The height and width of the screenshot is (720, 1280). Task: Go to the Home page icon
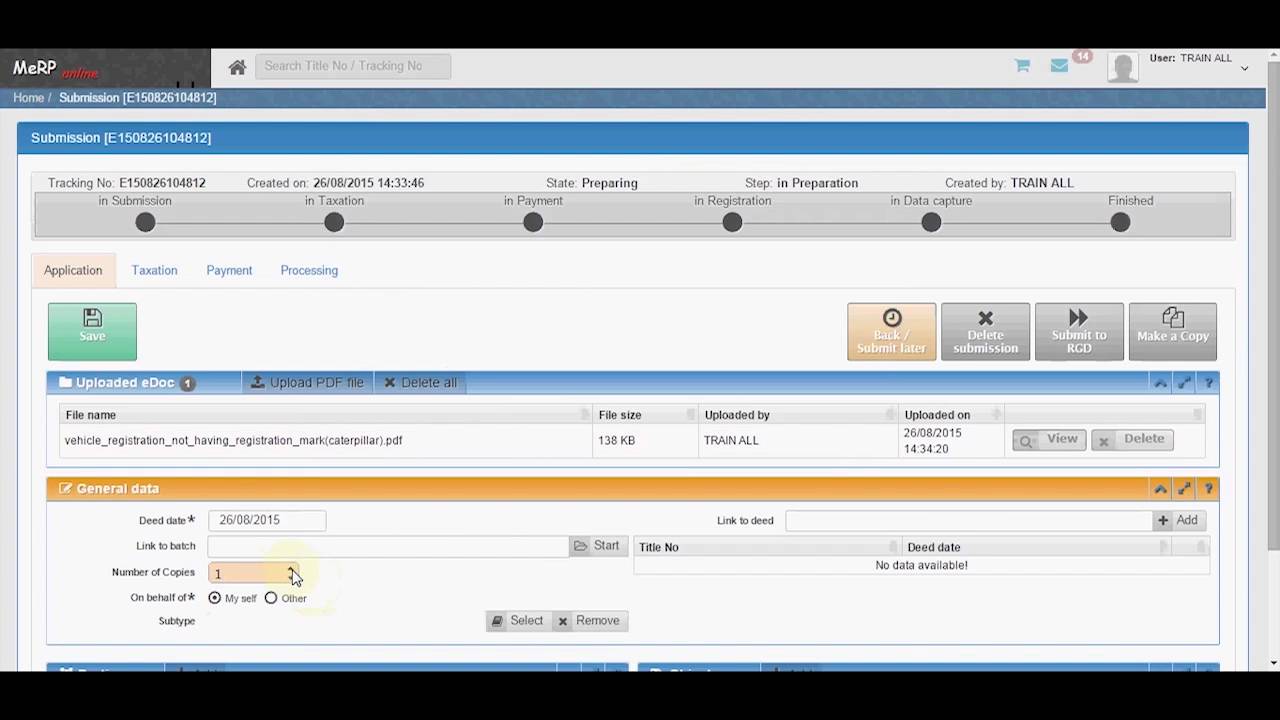pyautogui.click(x=237, y=67)
